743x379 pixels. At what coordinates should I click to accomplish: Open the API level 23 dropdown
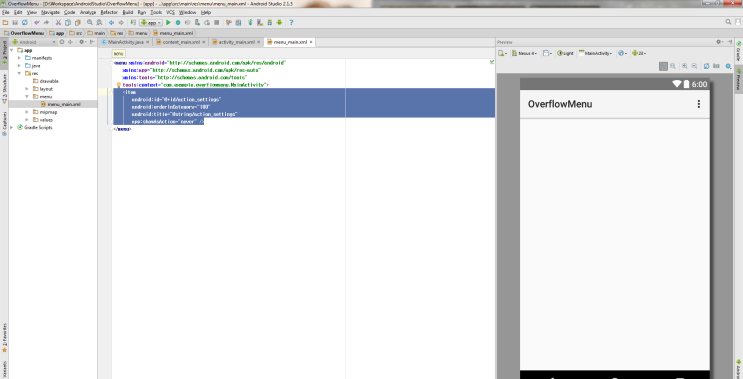[639, 53]
